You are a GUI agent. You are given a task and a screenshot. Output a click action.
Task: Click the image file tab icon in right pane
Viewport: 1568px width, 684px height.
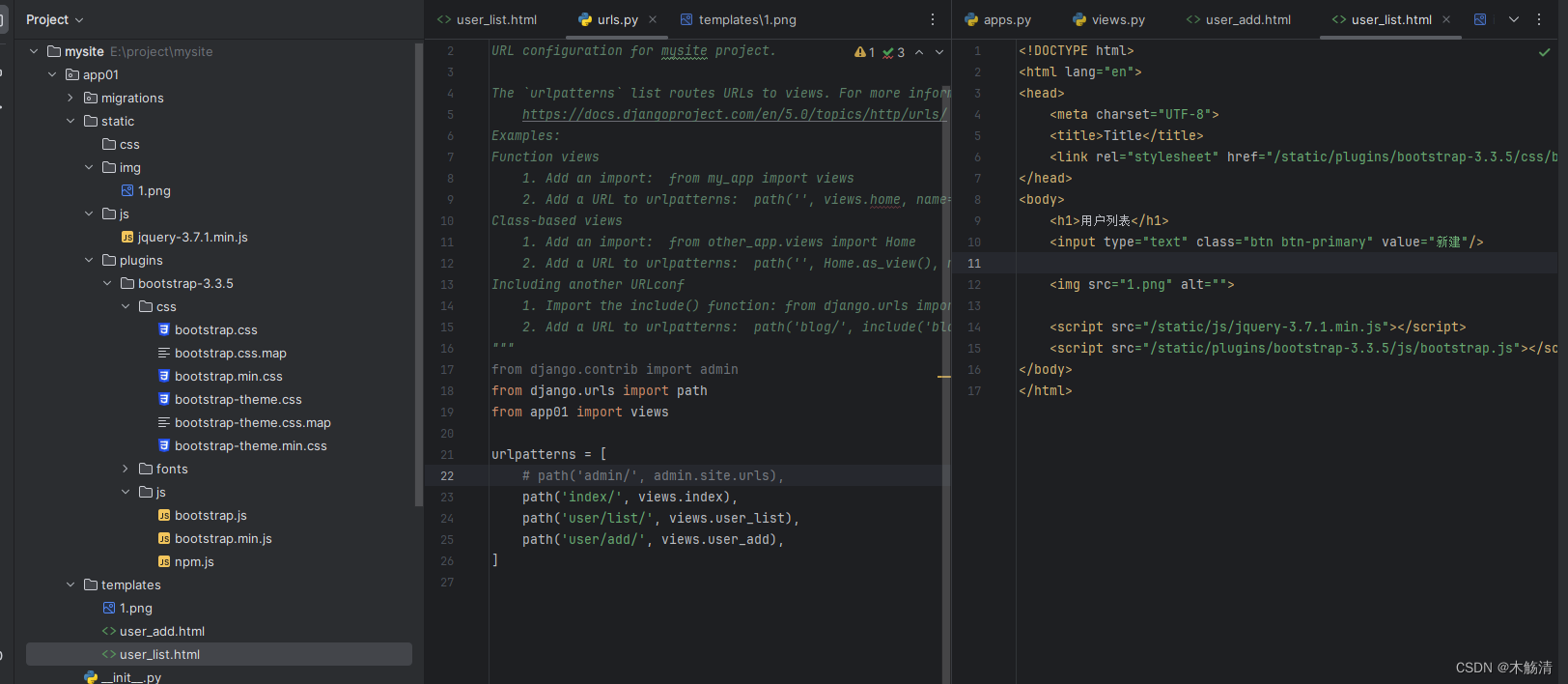[x=1480, y=19]
